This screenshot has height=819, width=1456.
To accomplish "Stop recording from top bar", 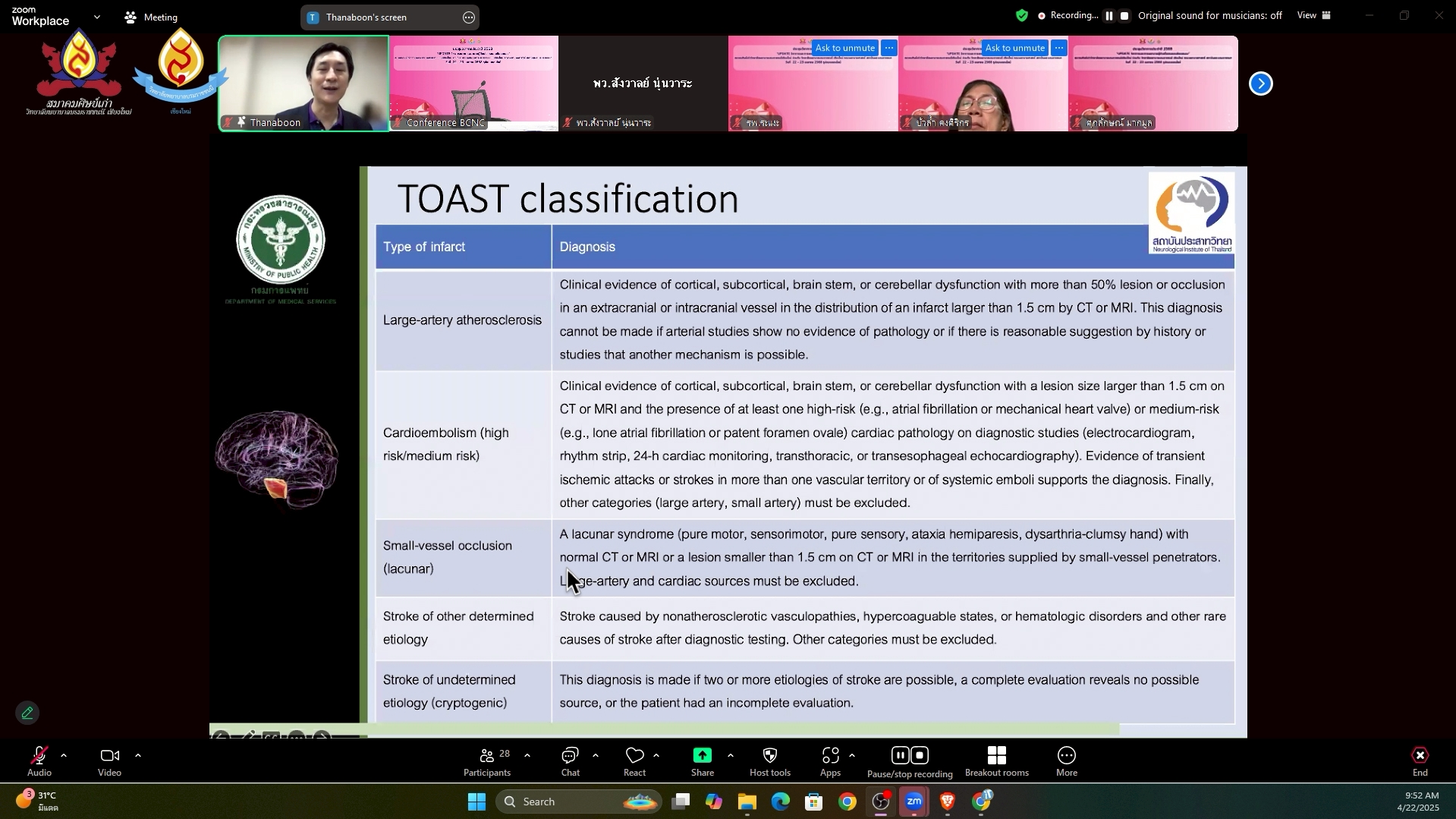I will [x=1125, y=16].
